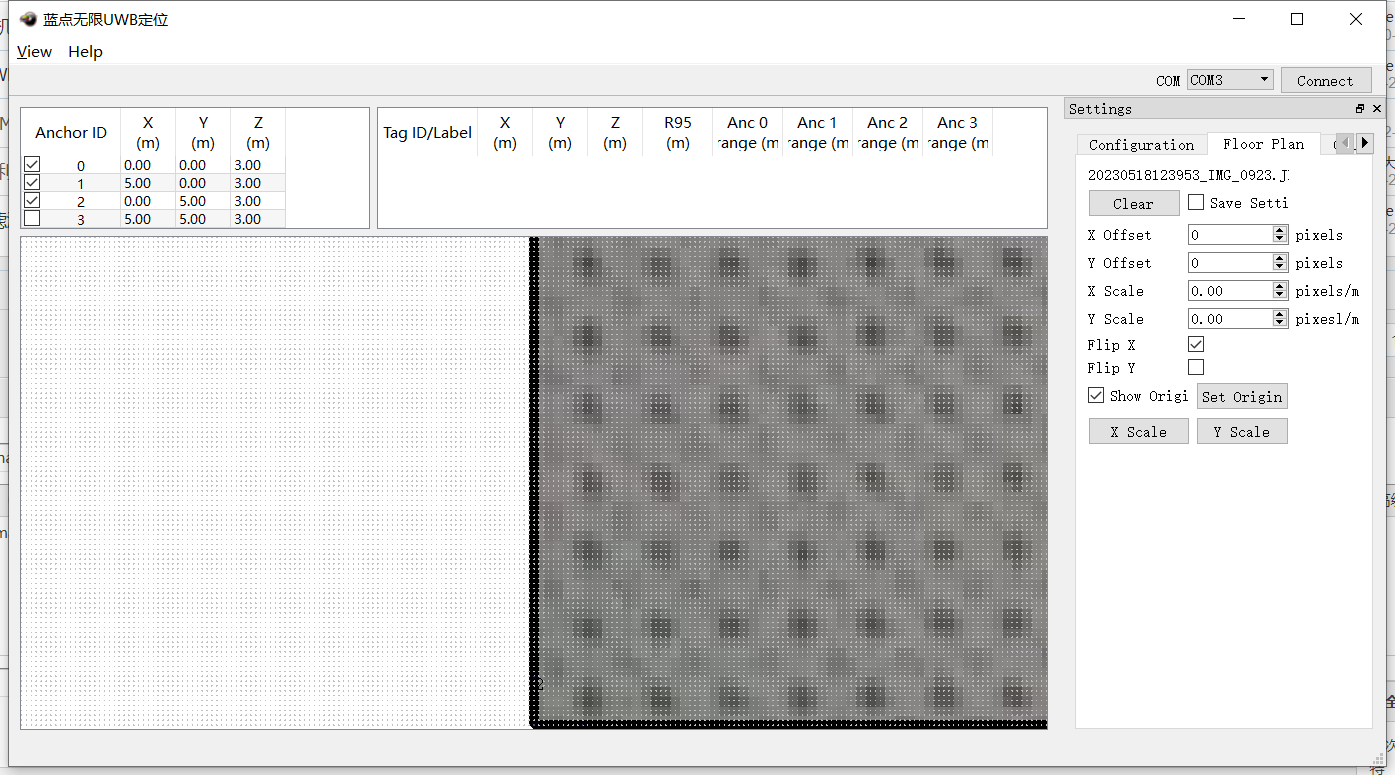
Task: Click the app icon in title bar
Action: click(28, 19)
